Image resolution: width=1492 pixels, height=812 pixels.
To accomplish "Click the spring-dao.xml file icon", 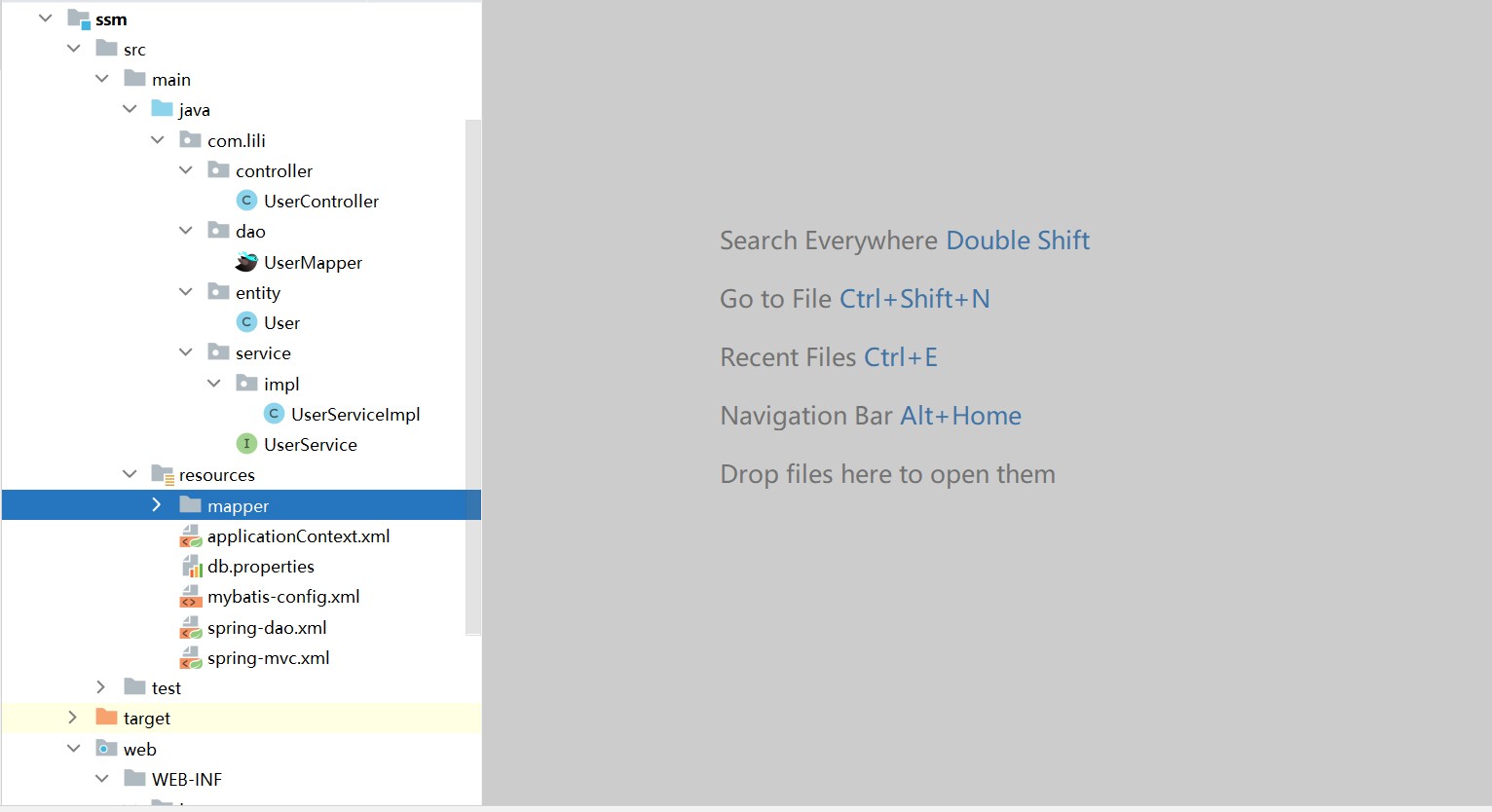I will (191, 628).
